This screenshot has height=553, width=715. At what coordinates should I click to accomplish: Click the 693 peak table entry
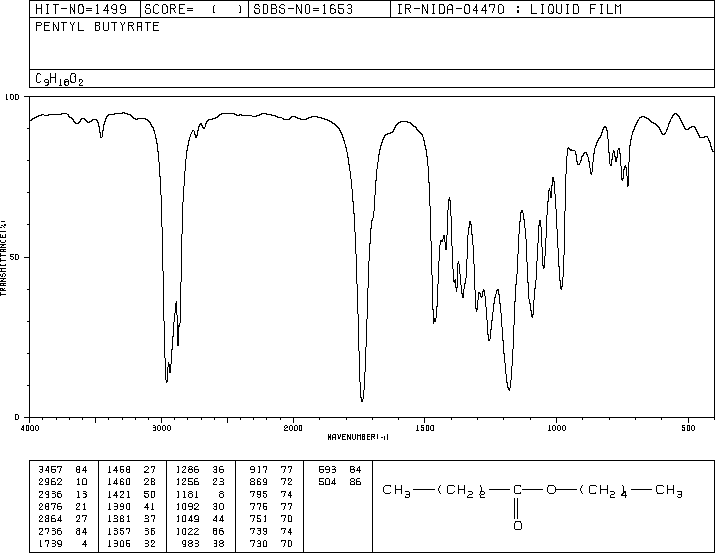[x=327, y=470]
